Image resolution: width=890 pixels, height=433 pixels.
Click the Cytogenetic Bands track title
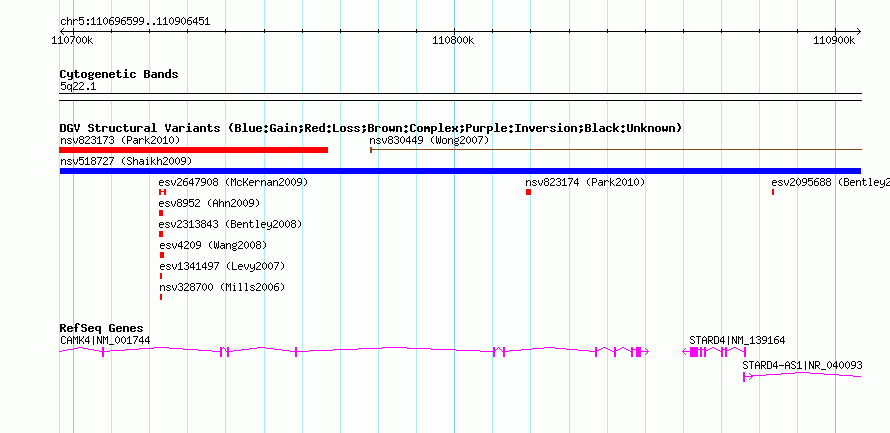click(119, 74)
